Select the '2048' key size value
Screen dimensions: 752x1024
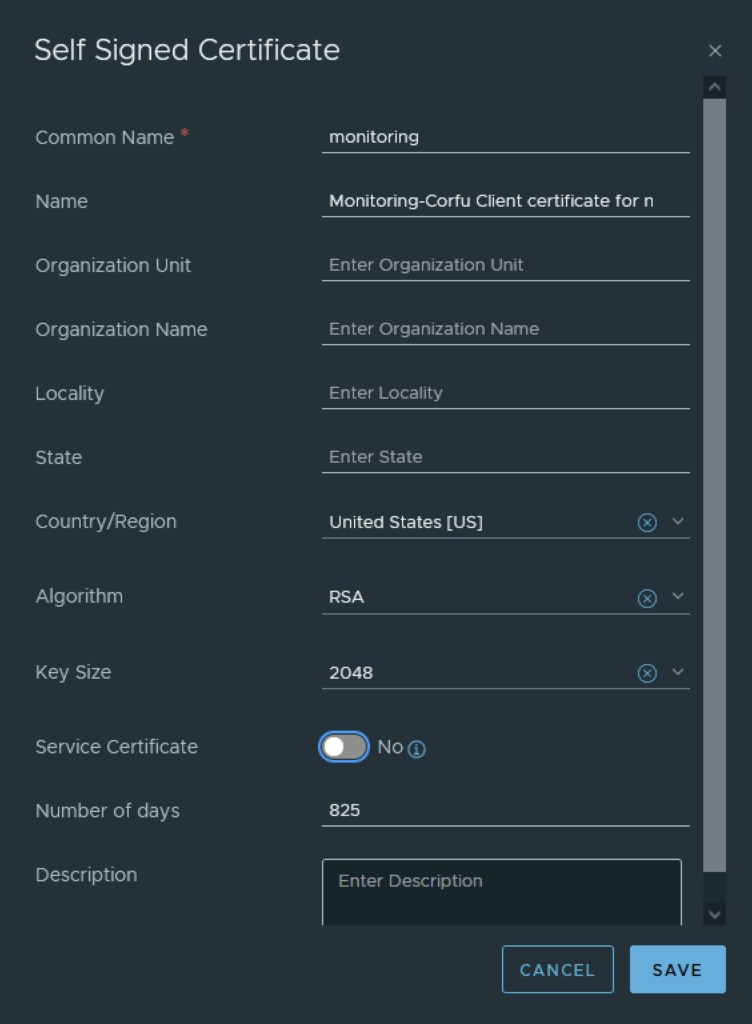pyautogui.click(x=351, y=673)
